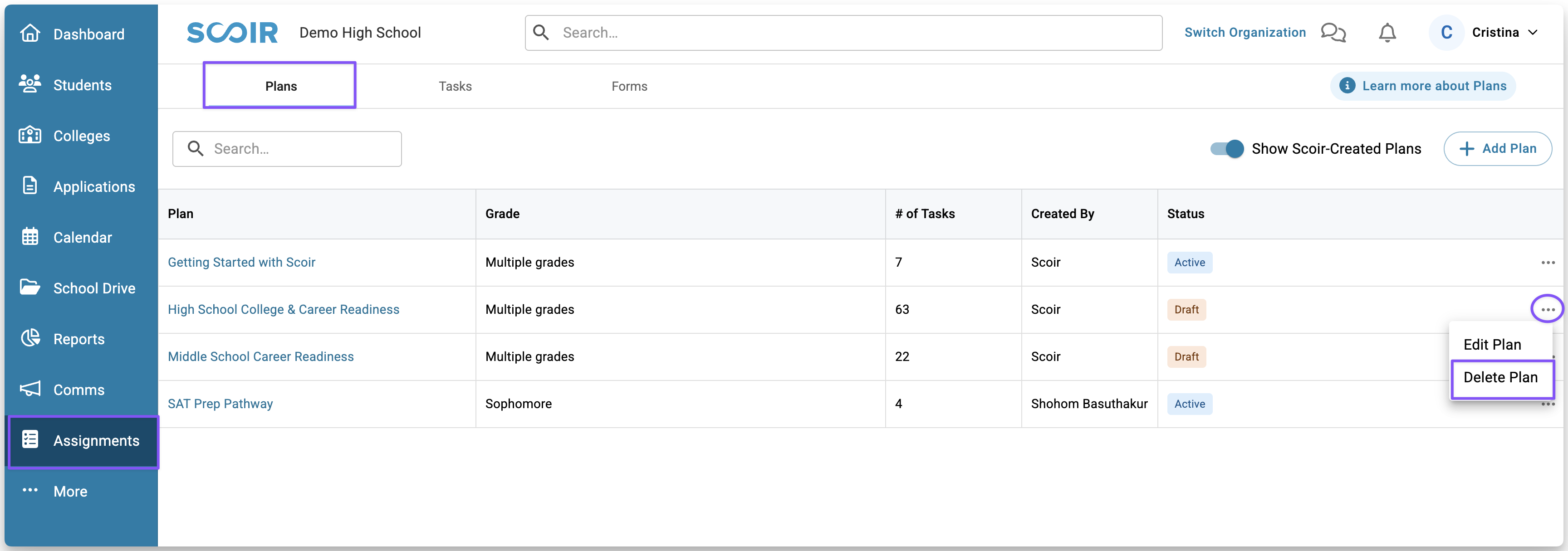Image resolution: width=1568 pixels, height=551 pixels.
Task: Click the School Drive folder icon
Action: (30, 287)
